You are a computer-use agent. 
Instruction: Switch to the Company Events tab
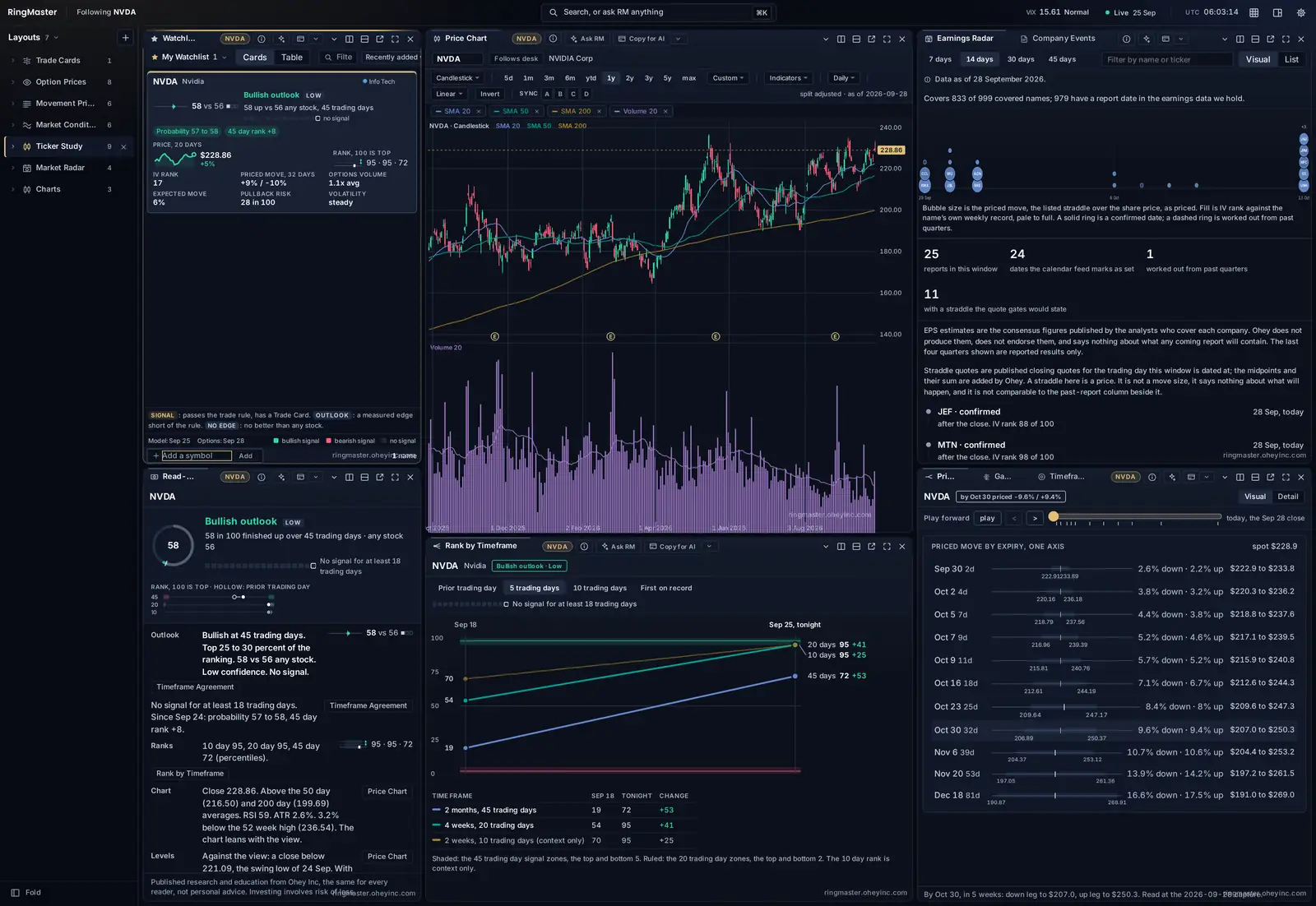1058,39
